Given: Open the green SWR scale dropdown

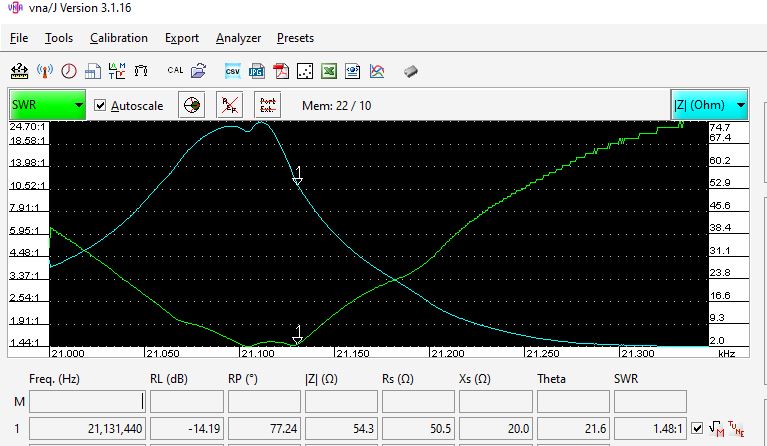Looking at the screenshot, I should (x=47, y=105).
